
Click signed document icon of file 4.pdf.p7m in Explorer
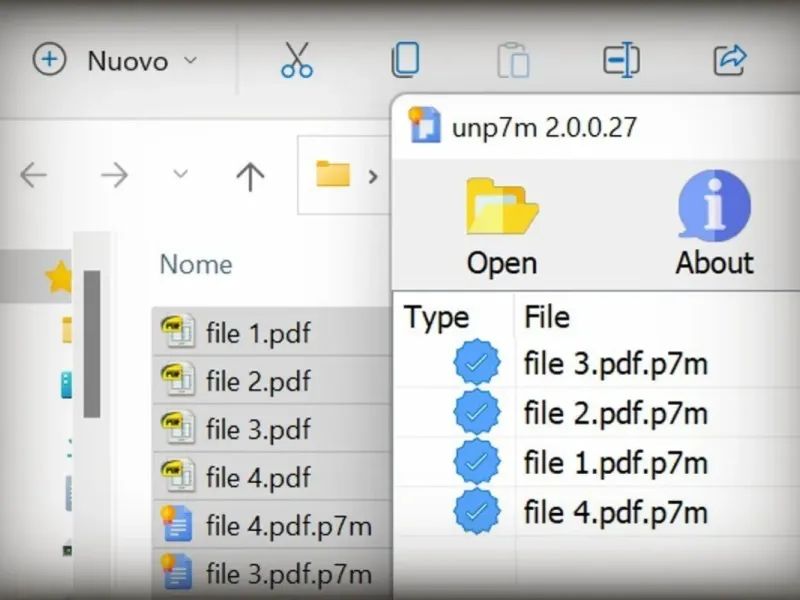(177, 523)
